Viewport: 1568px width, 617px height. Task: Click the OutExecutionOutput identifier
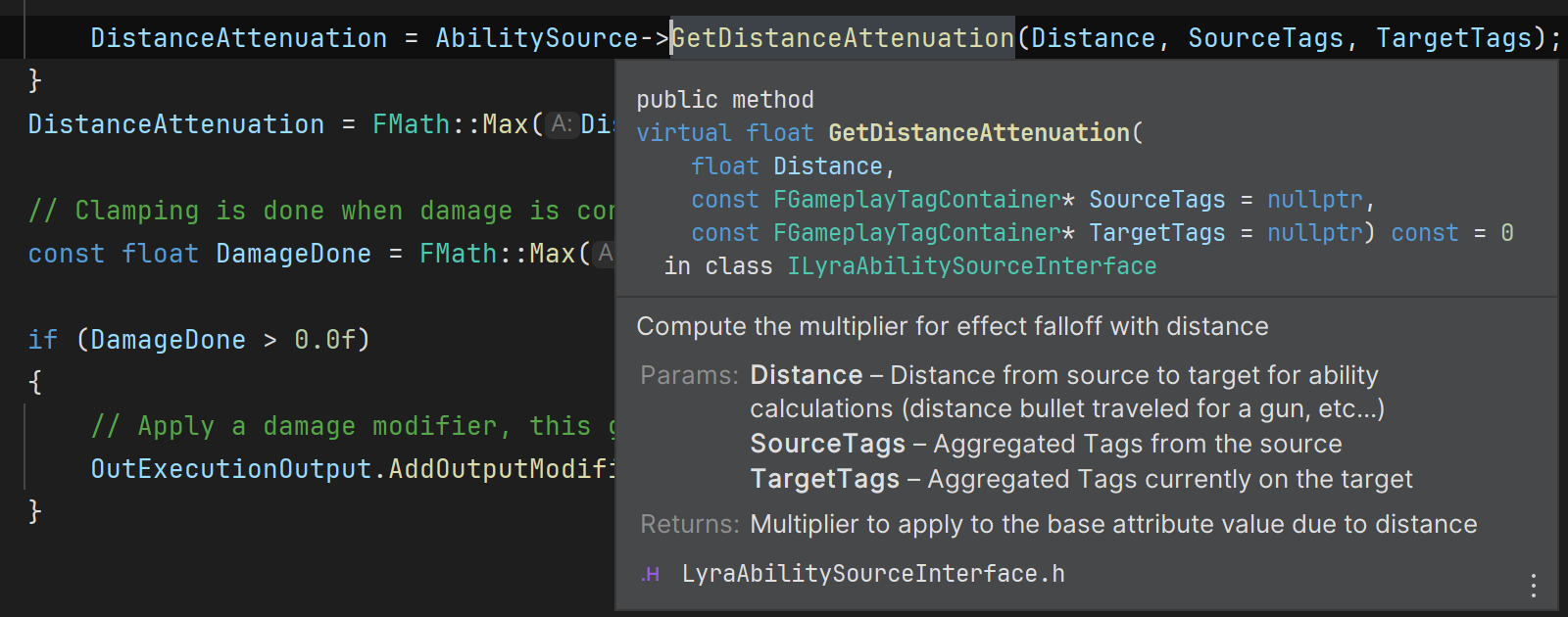231,469
